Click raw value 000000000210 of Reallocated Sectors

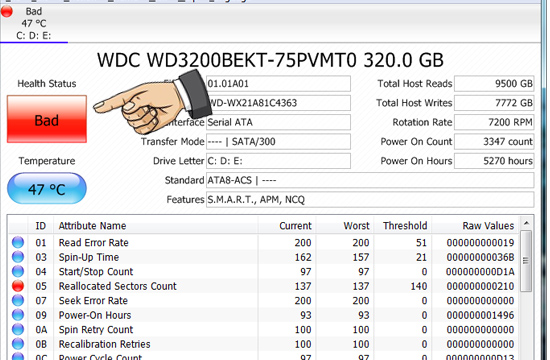[x=480, y=286]
